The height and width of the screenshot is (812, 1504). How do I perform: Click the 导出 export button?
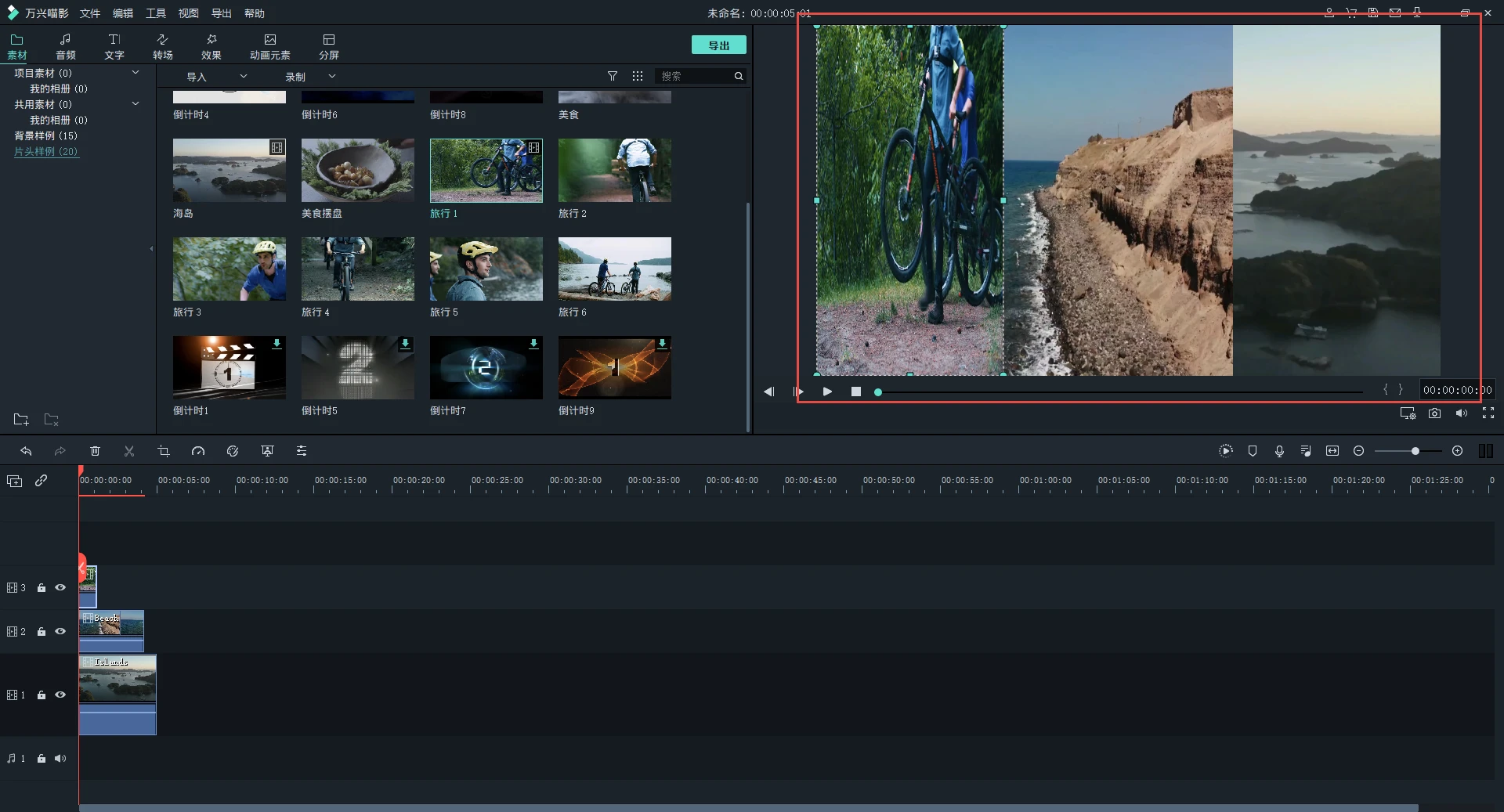click(x=719, y=45)
